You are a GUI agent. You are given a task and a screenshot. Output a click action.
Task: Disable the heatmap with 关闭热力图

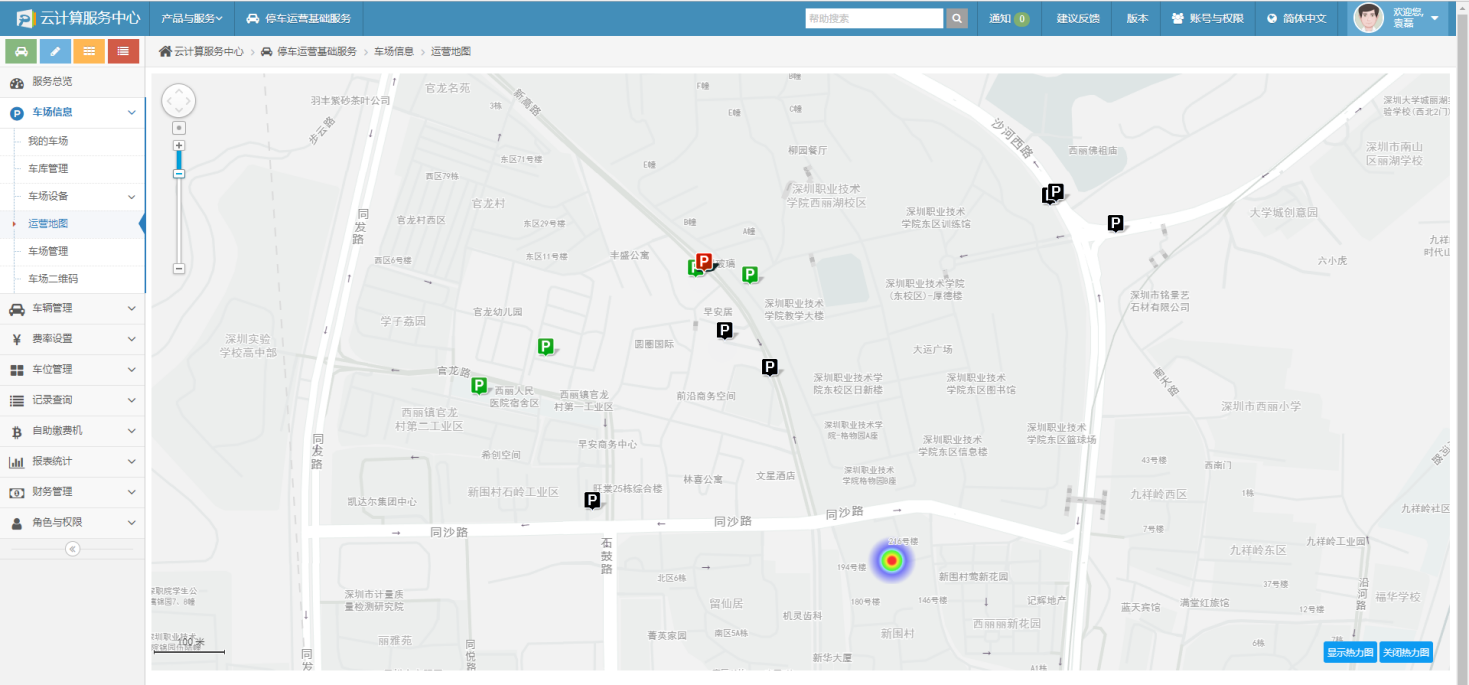1406,651
